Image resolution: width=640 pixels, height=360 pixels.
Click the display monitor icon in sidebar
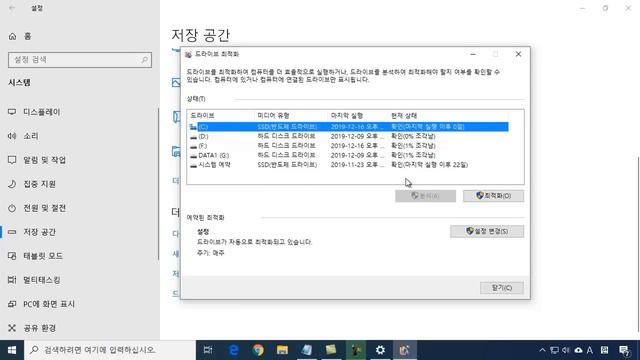[x=12, y=112]
